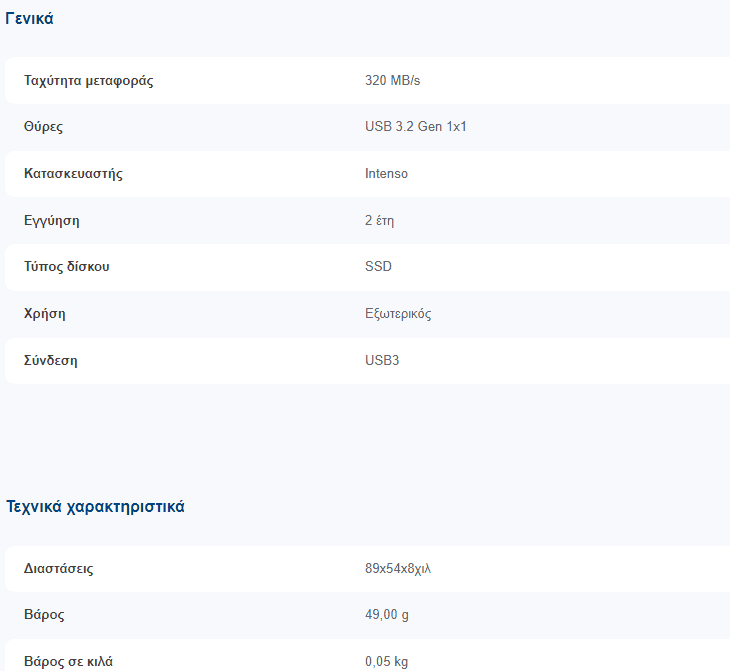Select the 'Βάρος σε κιλά' label

(x=68, y=662)
